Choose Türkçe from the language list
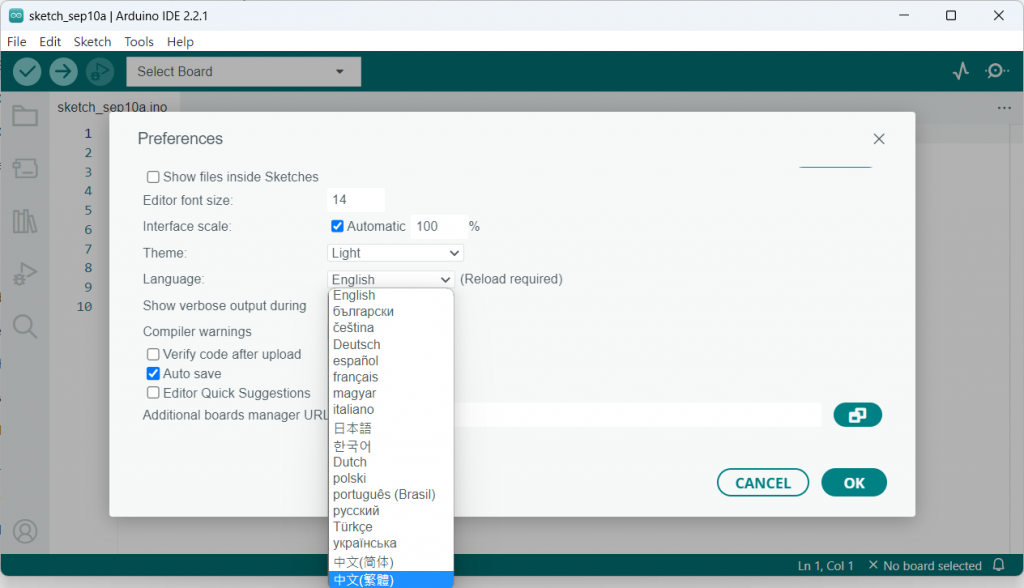The width and height of the screenshot is (1024, 588). (x=391, y=527)
